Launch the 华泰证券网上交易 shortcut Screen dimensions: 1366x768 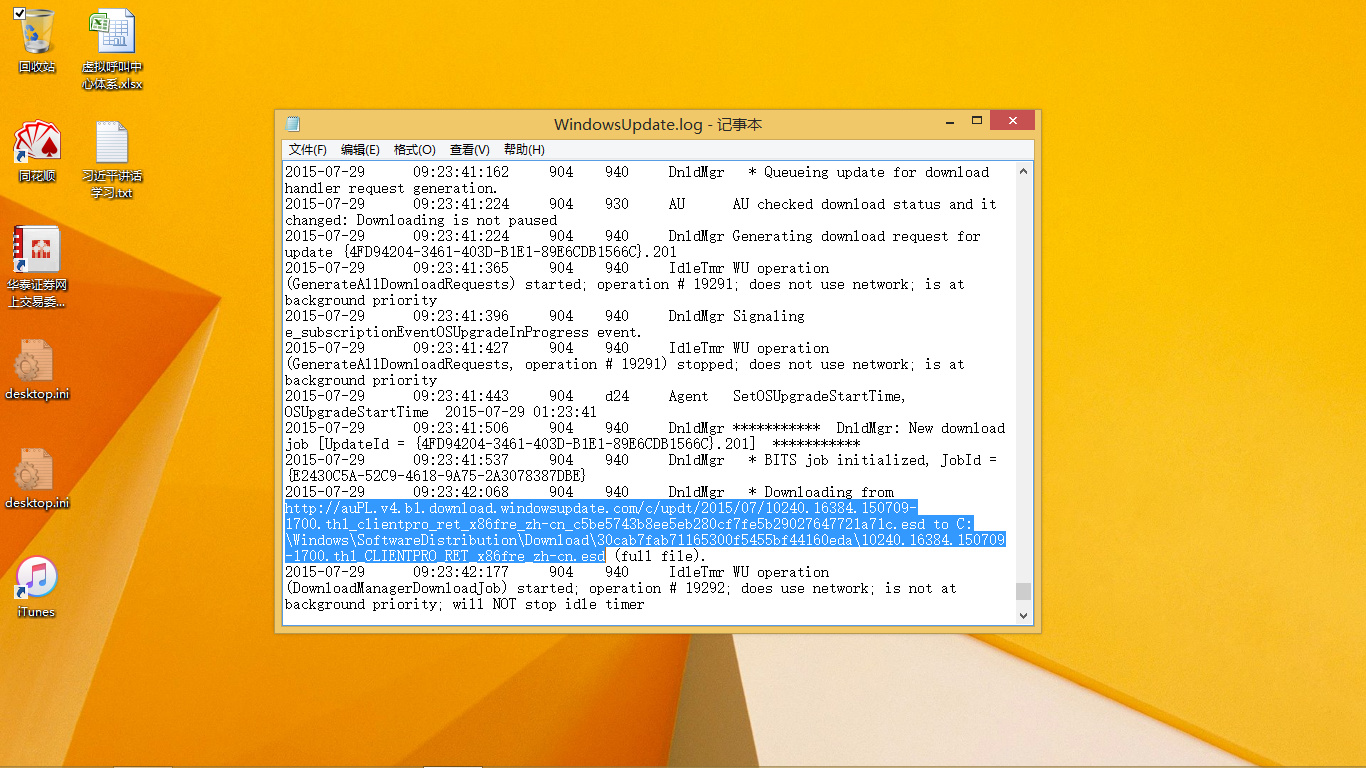tap(37, 250)
